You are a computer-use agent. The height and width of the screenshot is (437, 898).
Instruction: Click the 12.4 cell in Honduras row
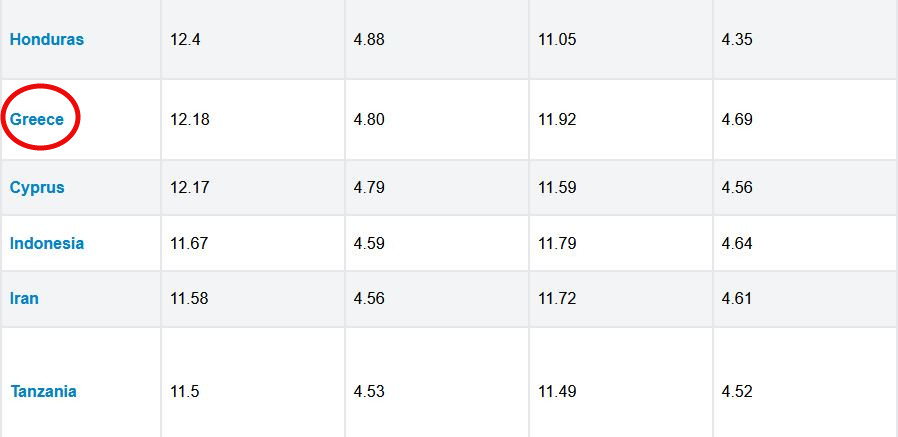pyautogui.click(x=185, y=40)
